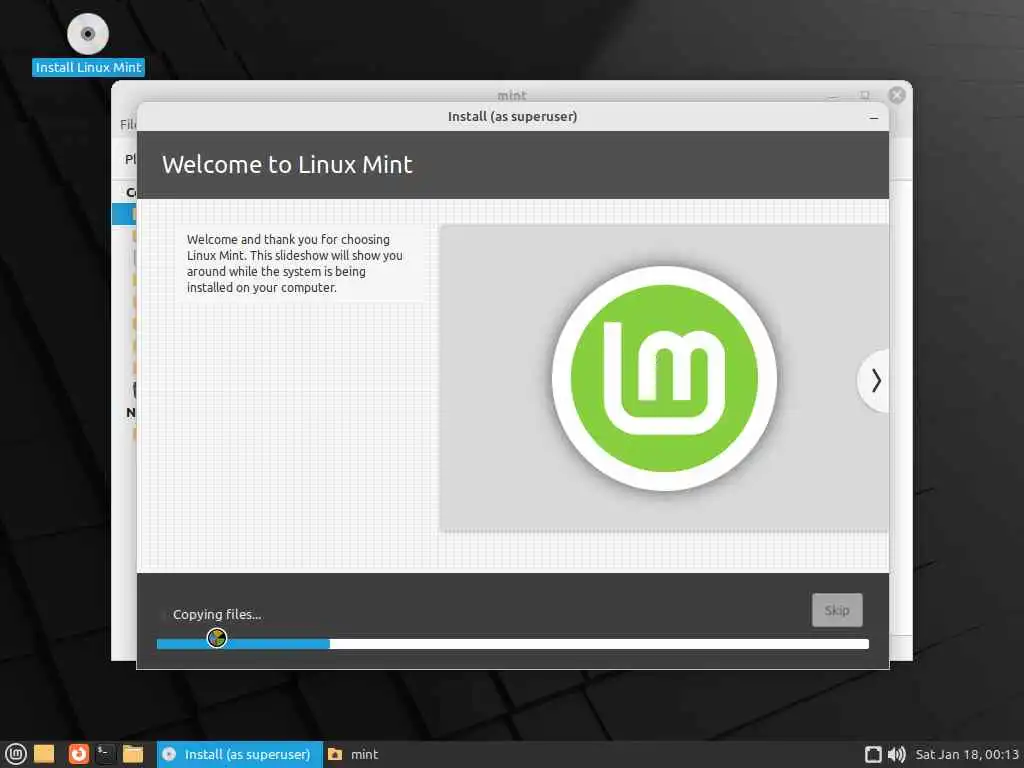The height and width of the screenshot is (768, 1024).
Task: Open the Files launcher in the taskbar
Action: [133, 754]
